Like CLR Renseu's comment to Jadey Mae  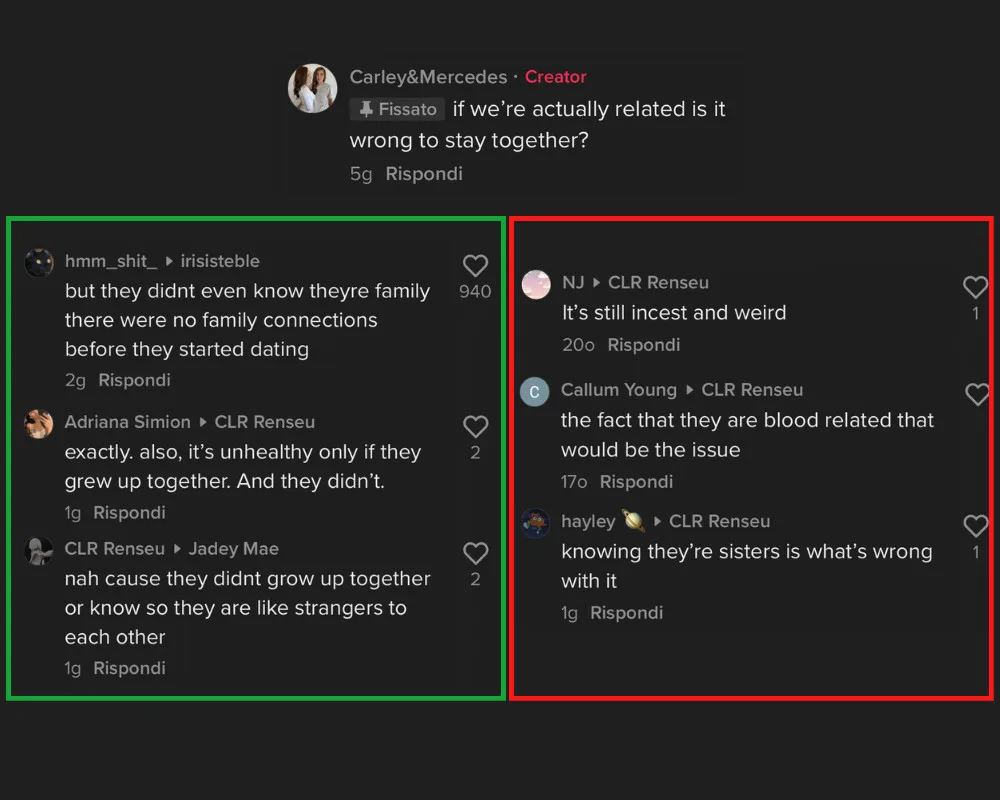point(475,554)
